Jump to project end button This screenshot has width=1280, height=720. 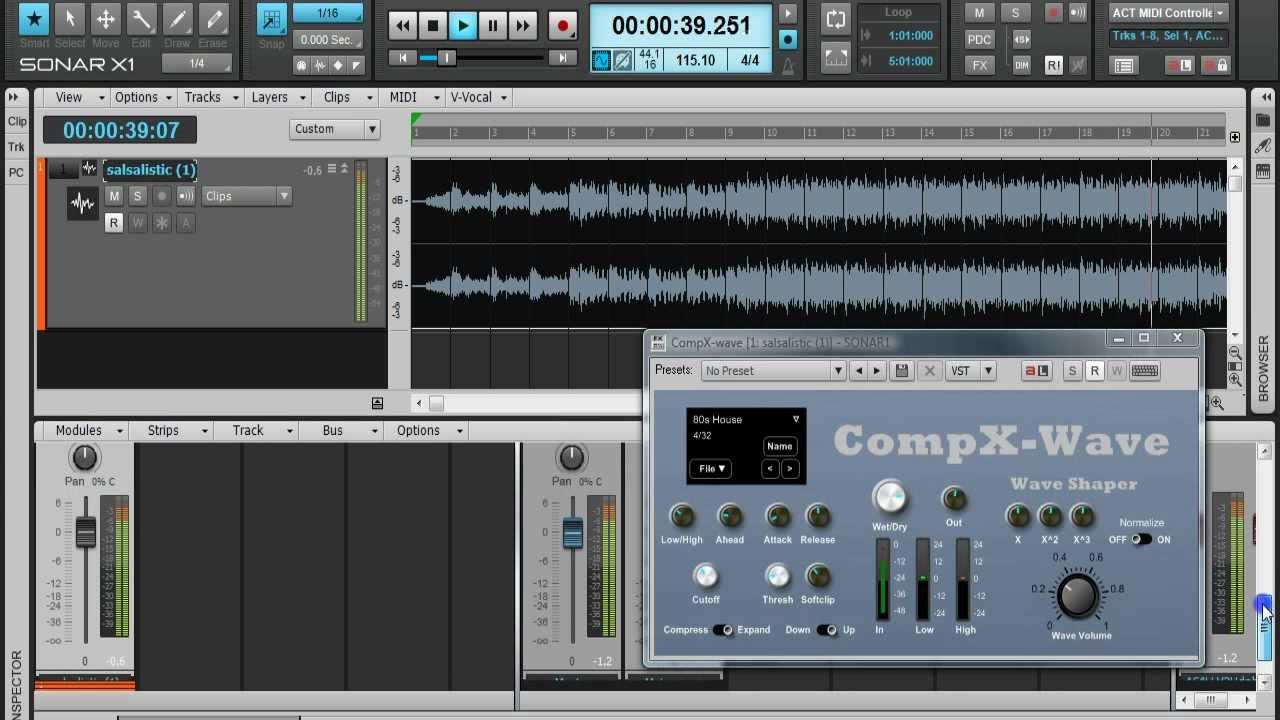(563, 59)
